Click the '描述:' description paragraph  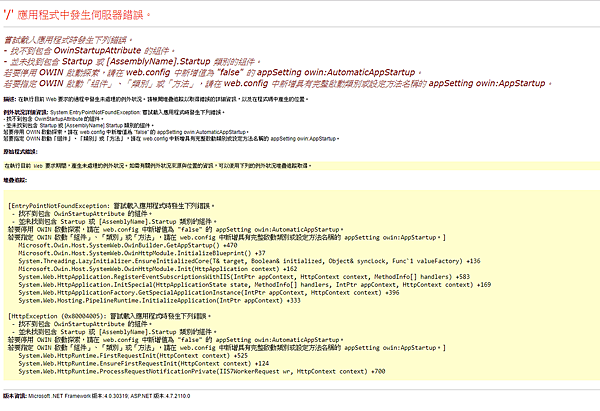tap(156, 99)
